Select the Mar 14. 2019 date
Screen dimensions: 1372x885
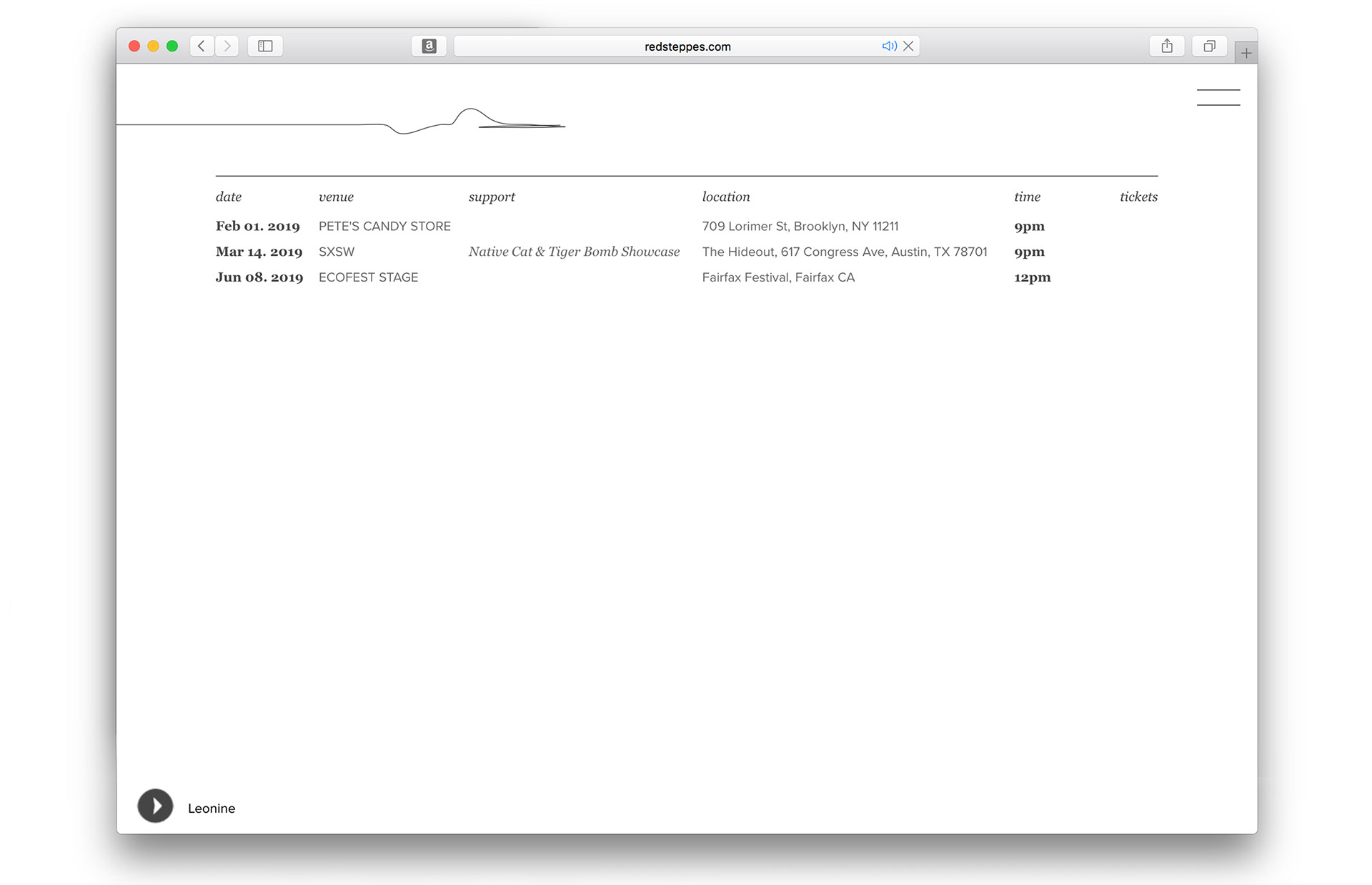(x=259, y=252)
